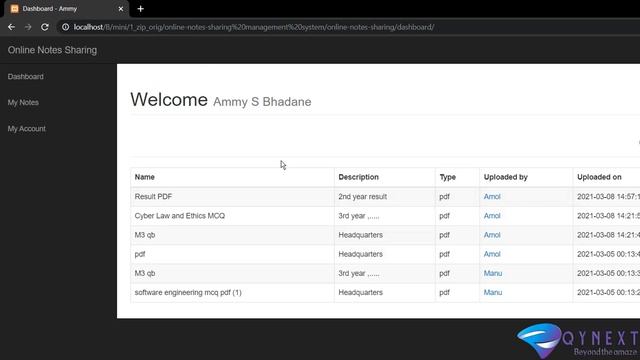Open uploader Amol for Cyber Law row
Viewport: 640px width, 360px height.
492,216
